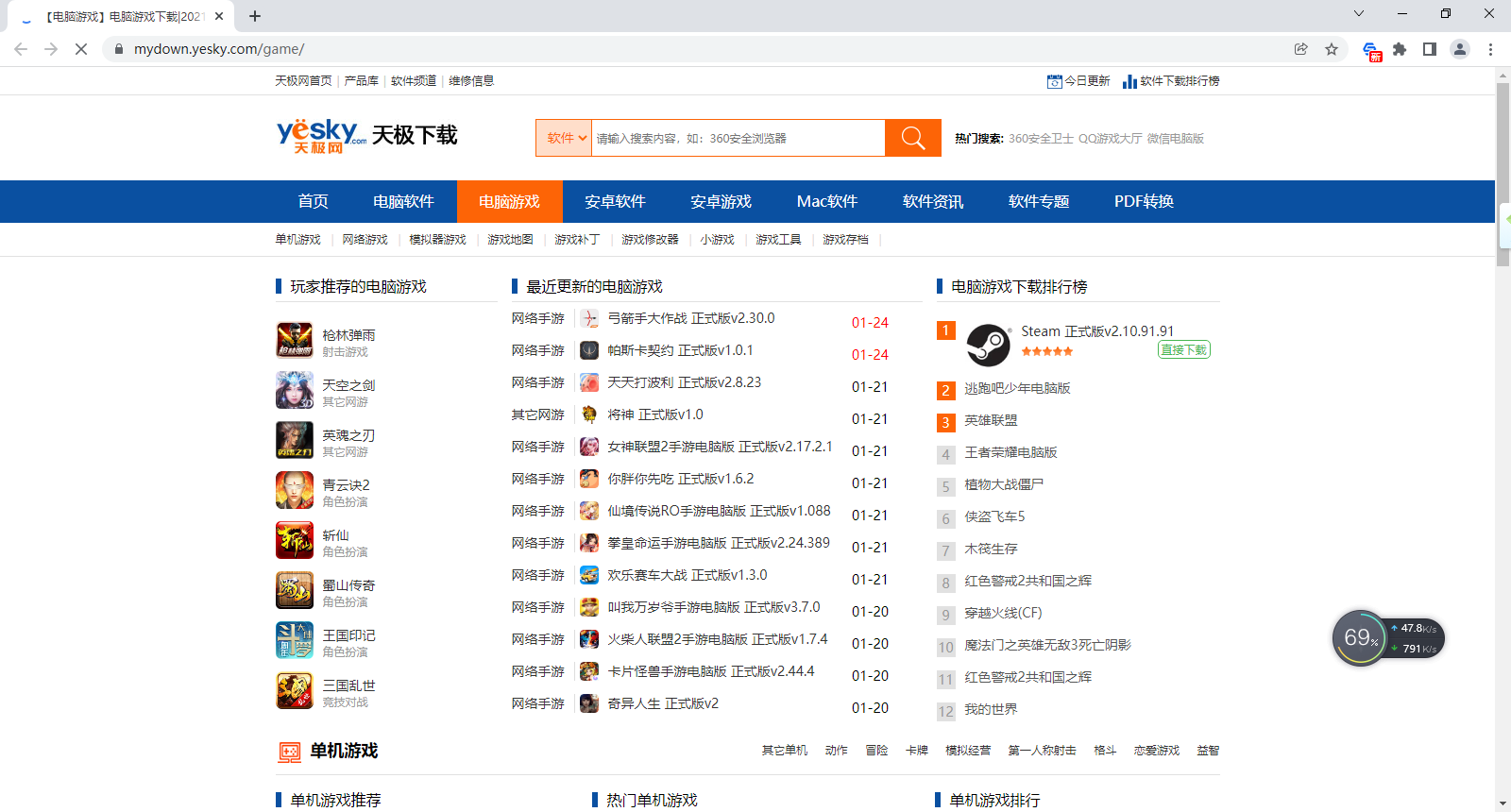Screen dimensions: 1511x812
Task: Click hot search term QQ游戏大厅
Action: 1111,139
